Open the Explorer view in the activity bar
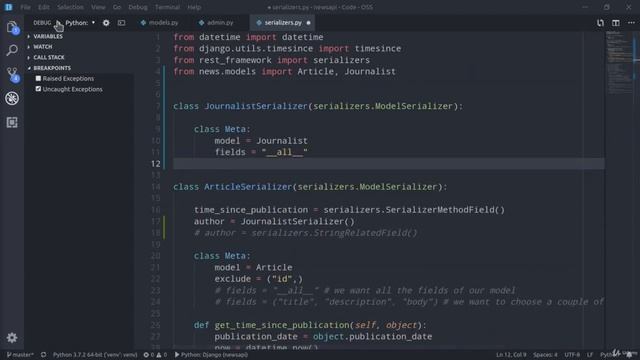This screenshot has width=640, height=360. tap(12, 27)
